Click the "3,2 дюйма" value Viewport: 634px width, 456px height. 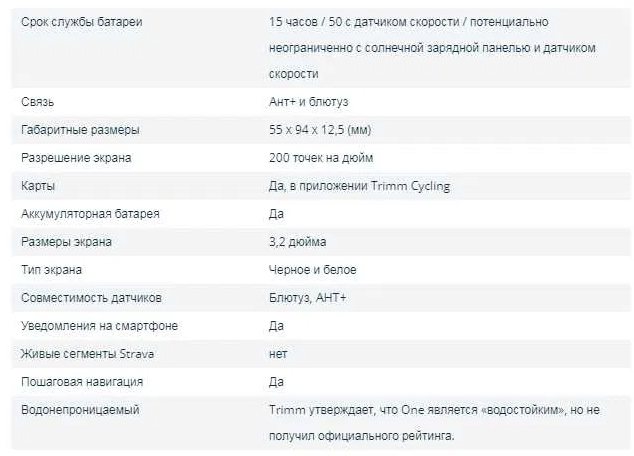[297, 242]
